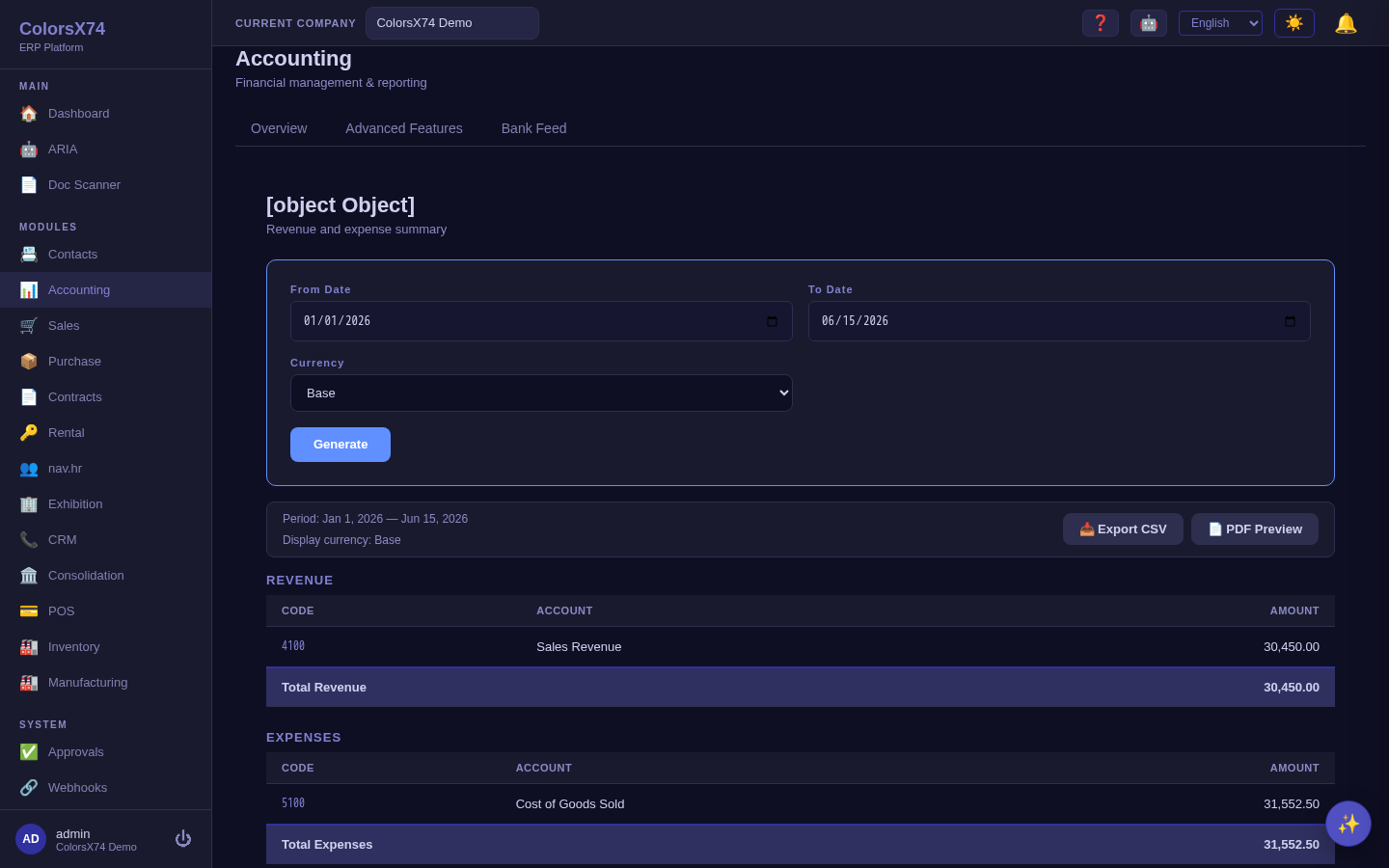This screenshot has height=868, width=1389.
Task: Click the To Date input field
Action: coord(1059,321)
